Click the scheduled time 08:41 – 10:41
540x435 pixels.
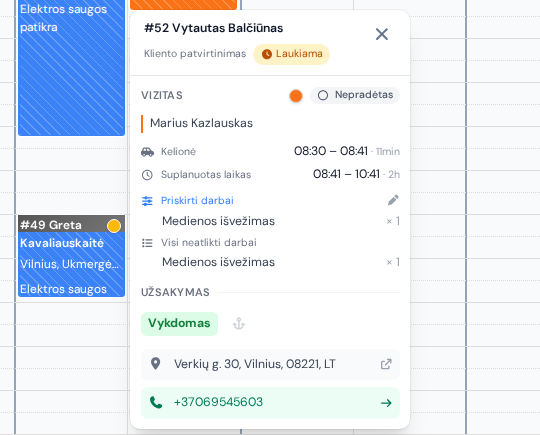pyautogui.click(x=346, y=174)
